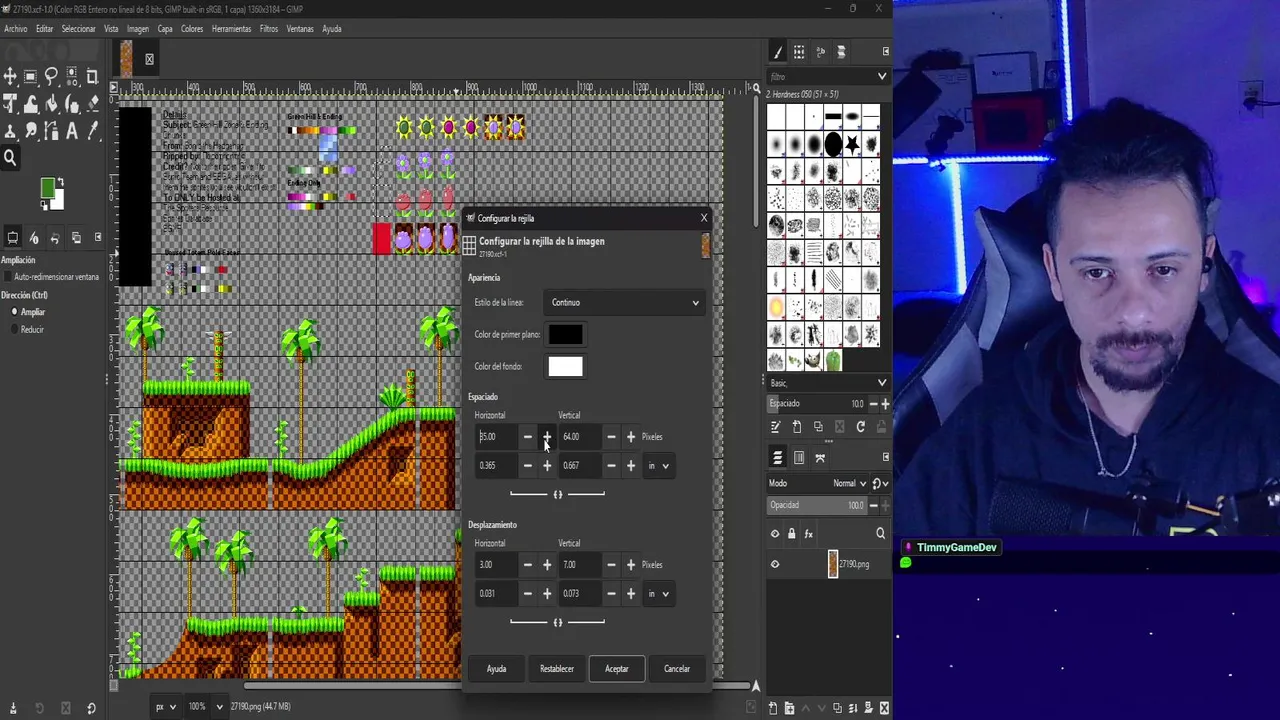Open the Seleccionar menu
This screenshot has height=720, width=1280.
79,29
